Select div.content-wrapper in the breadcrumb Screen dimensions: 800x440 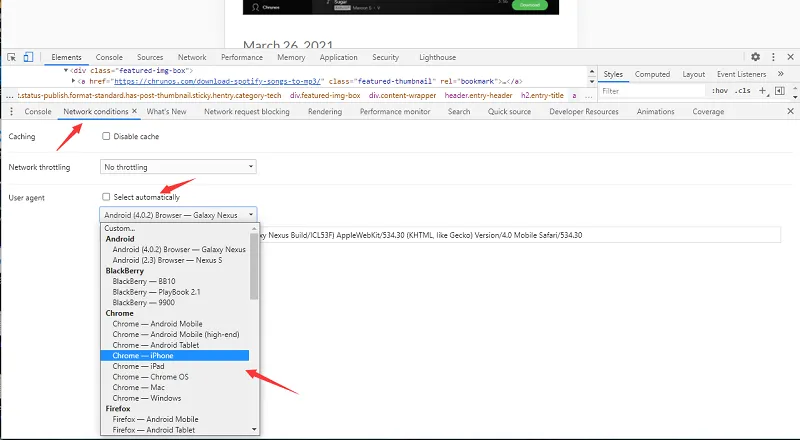[403, 95]
